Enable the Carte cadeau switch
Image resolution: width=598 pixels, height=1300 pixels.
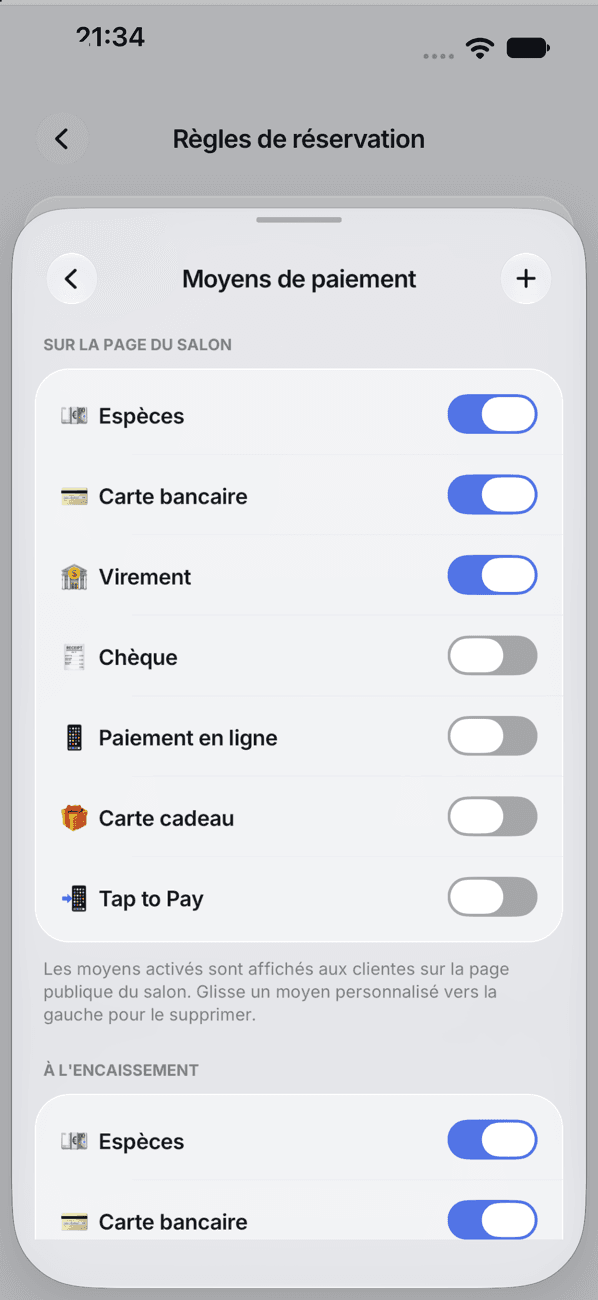click(x=492, y=817)
